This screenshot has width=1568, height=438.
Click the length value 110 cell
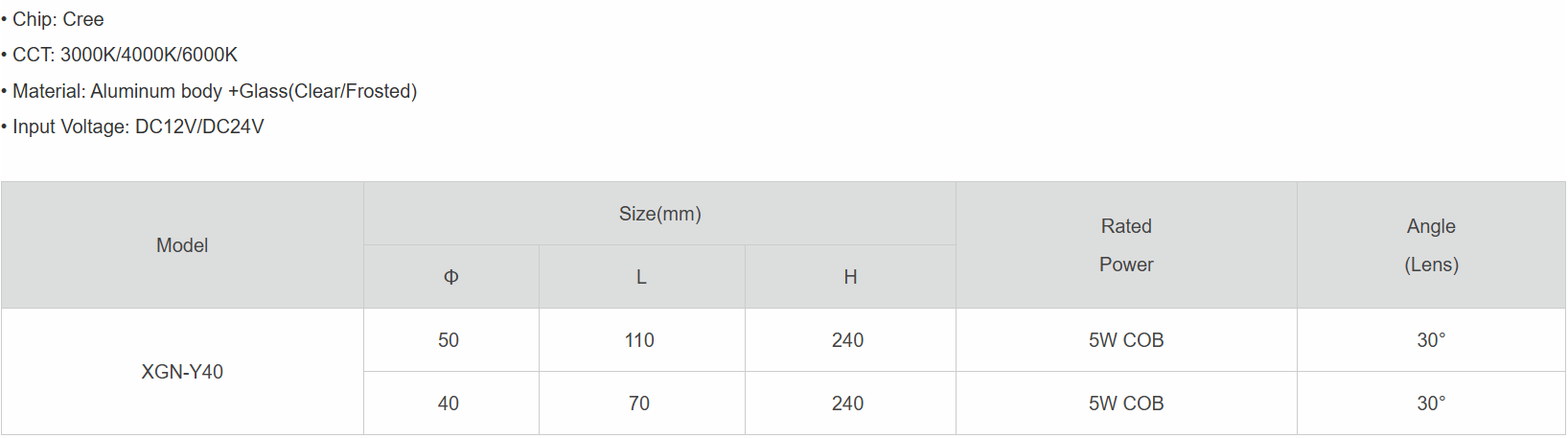(x=639, y=340)
